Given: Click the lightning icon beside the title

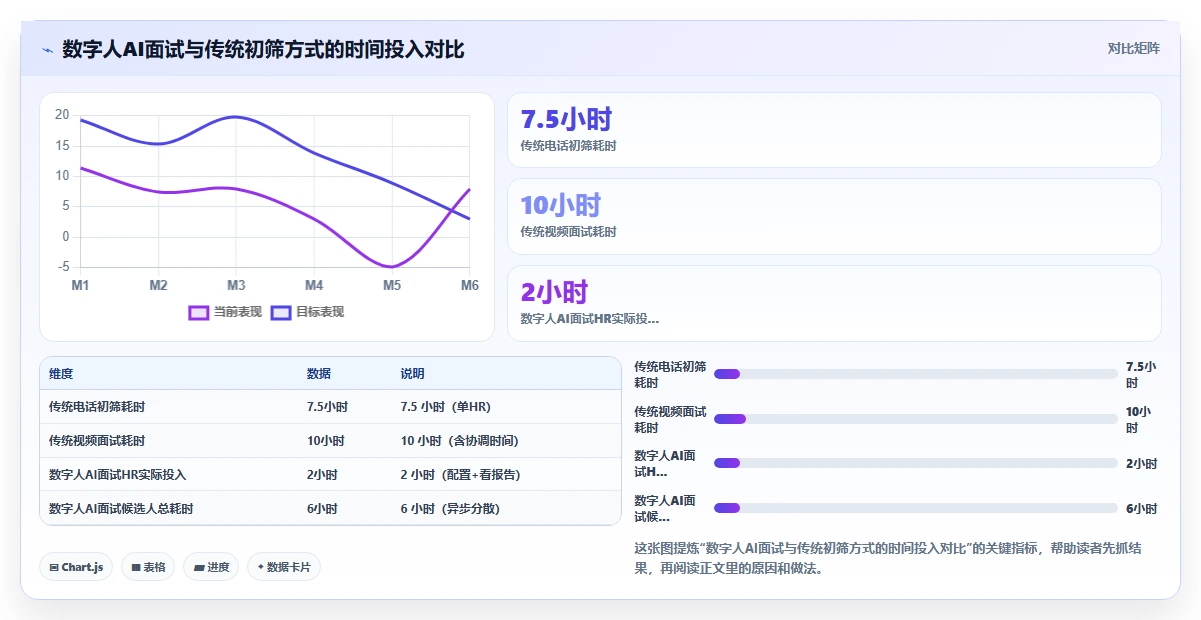Looking at the screenshot, I should coord(48,50).
